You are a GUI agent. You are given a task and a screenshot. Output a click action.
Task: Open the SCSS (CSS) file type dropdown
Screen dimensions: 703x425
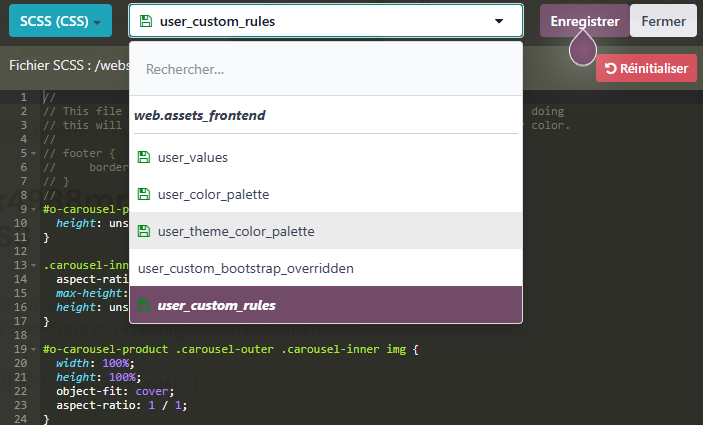pos(60,21)
